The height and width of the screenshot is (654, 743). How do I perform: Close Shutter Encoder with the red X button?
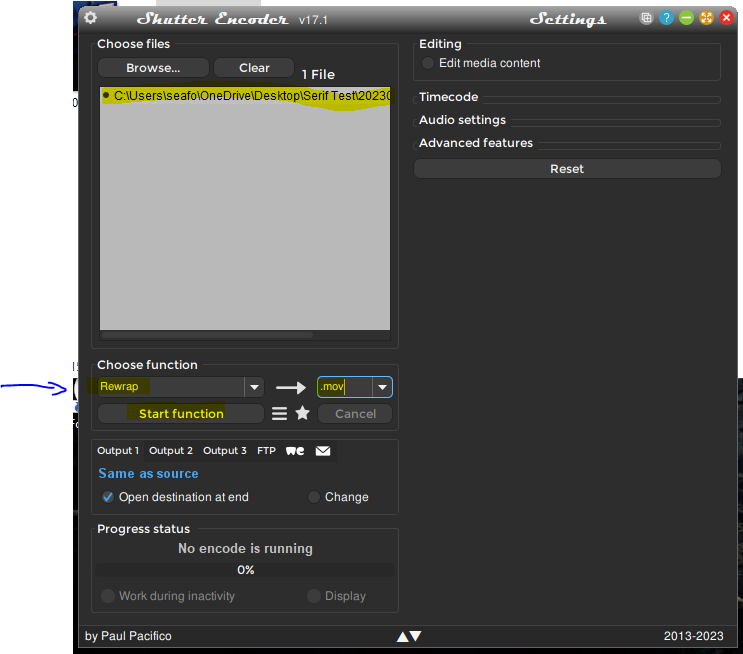click(x=726, y=18)
